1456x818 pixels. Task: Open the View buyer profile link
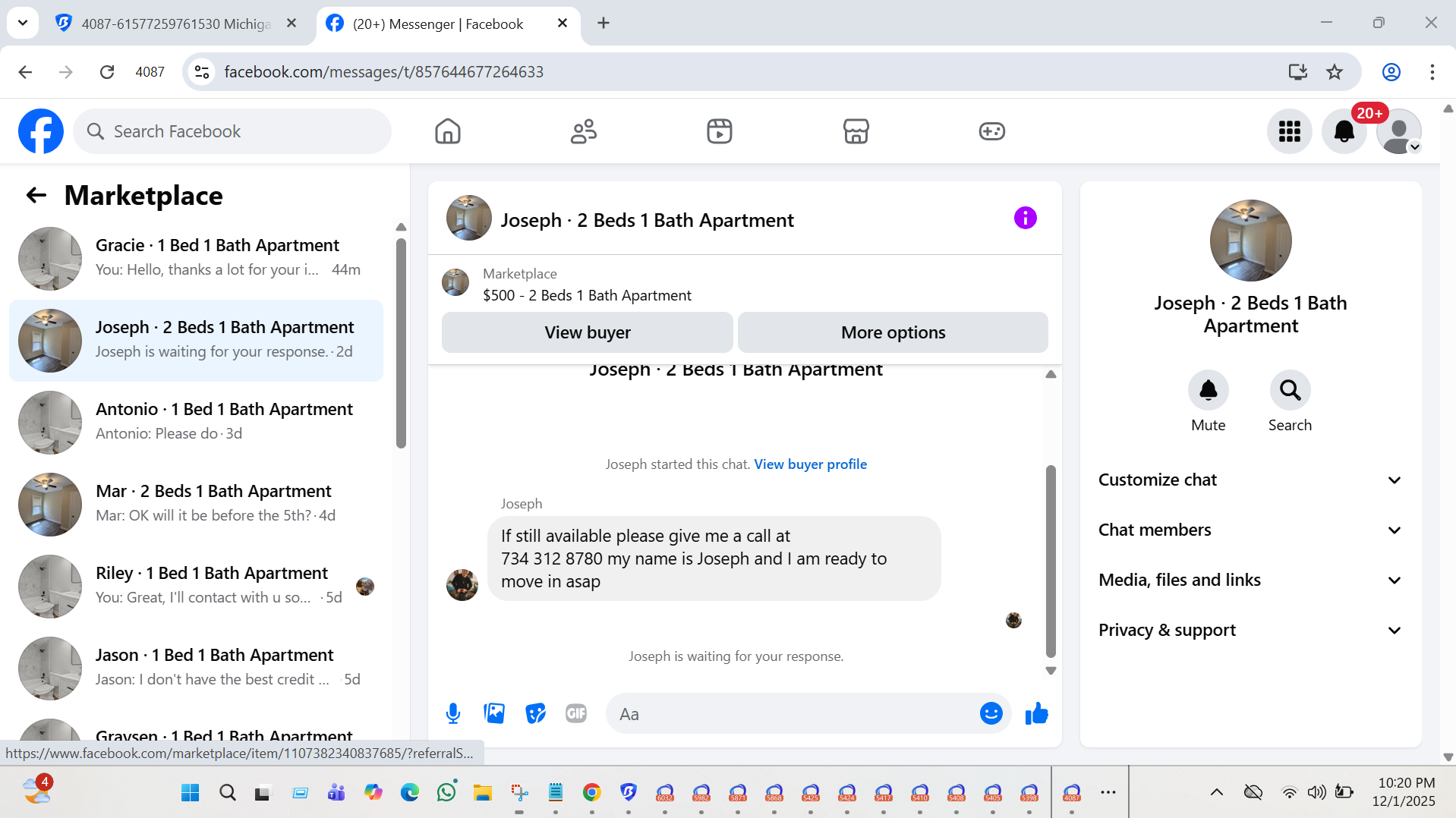click(810, 464)
